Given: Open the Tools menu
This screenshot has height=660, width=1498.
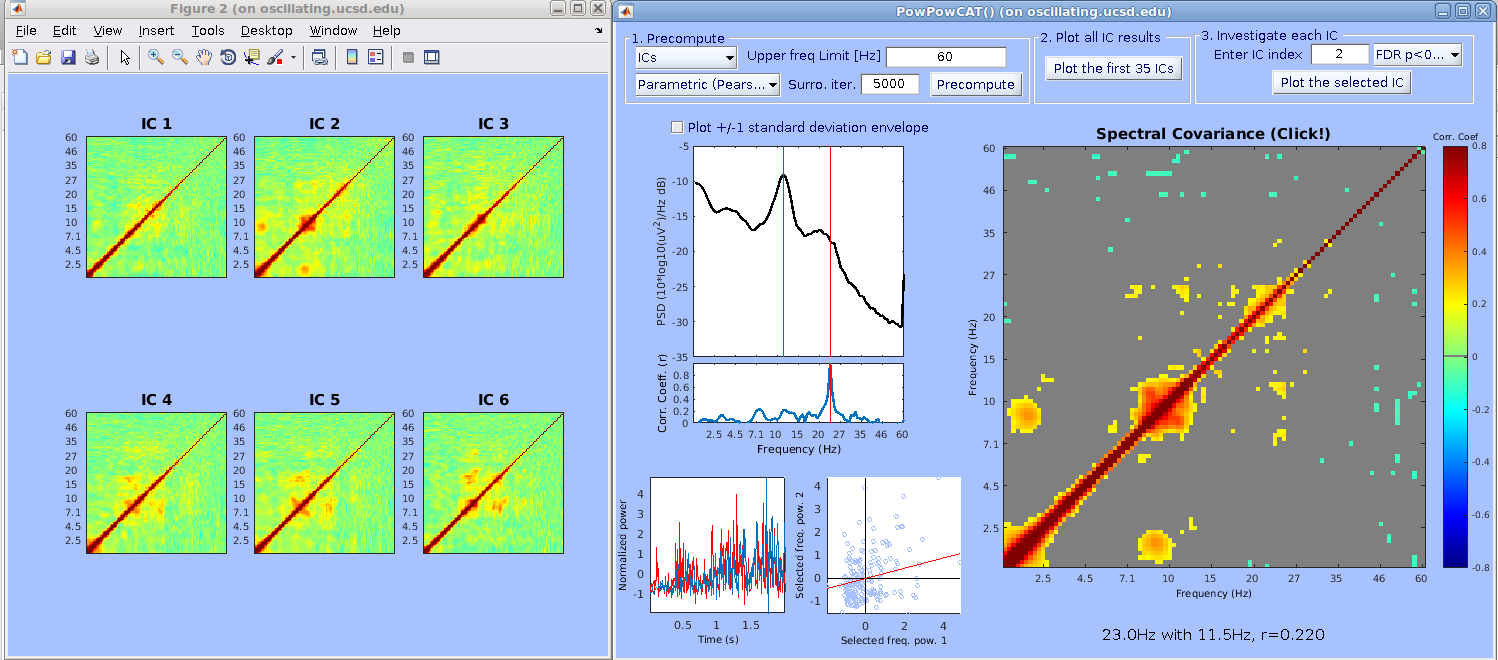Looking at the screenshot, I should click(x=208, y=31).
